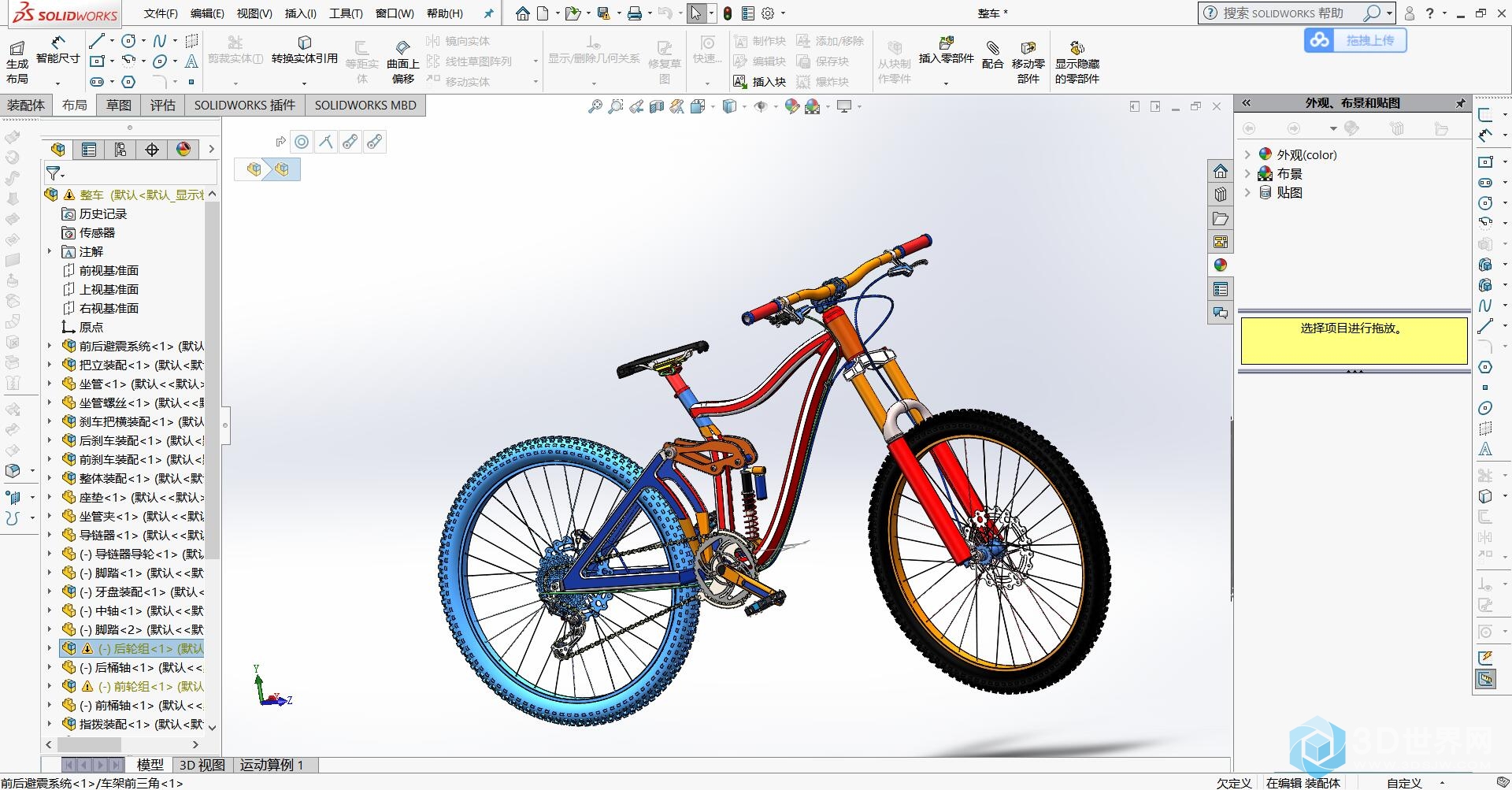Viewport: 1512px width, 790px height.
Task: Open the DisplayManager color ball tab
Action: click(x=183, y=150)
